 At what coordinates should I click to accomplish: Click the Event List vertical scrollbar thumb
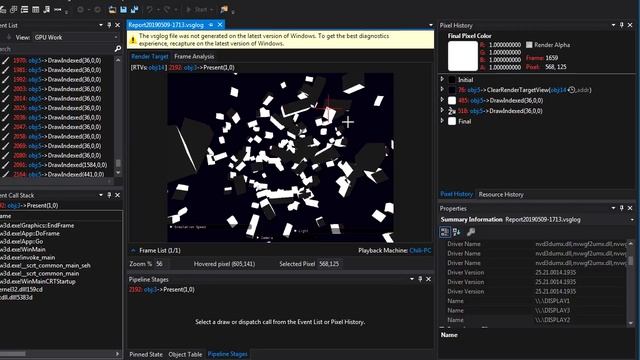118,163
